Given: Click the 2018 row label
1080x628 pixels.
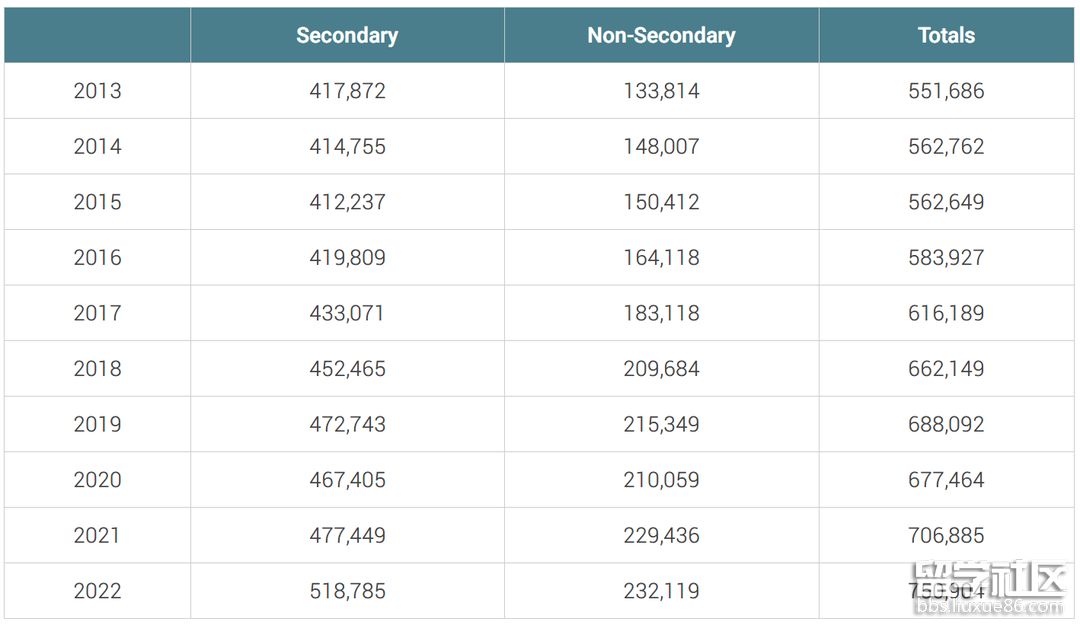Looking at the screenshot, I should click(97, 369).
